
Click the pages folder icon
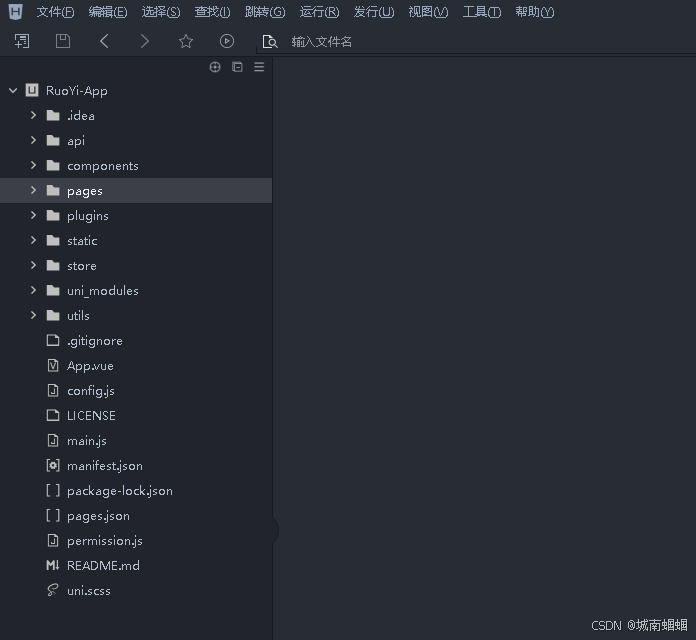[53, 191]
